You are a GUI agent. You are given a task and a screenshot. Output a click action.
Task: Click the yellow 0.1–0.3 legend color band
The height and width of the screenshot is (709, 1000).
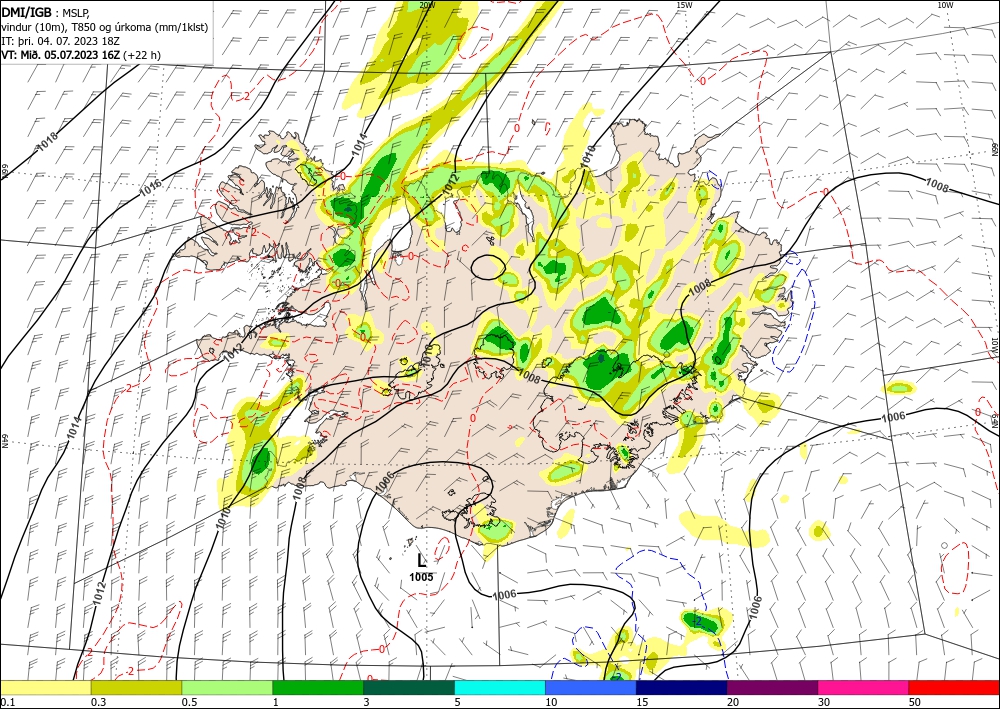click(45, 687)
